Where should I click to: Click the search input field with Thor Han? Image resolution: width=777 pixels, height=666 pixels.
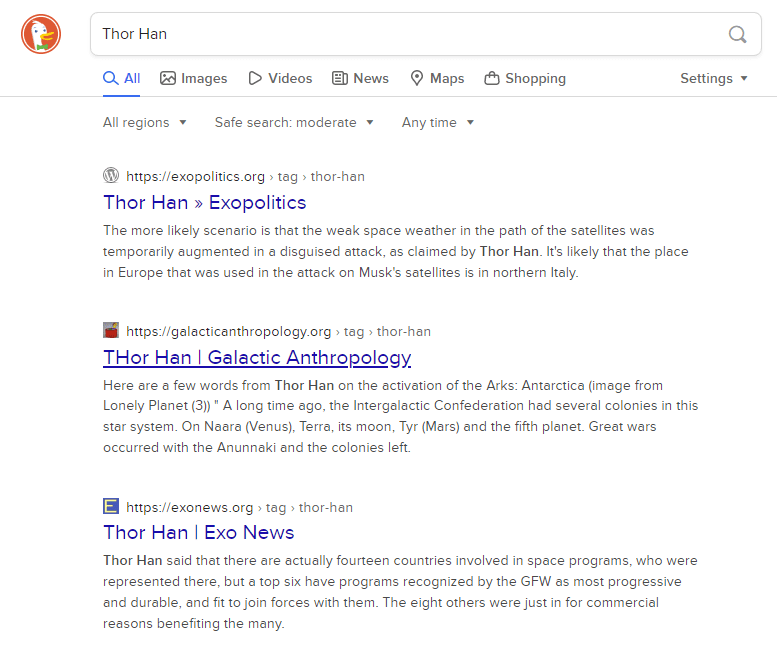click(x=400, y=34)
